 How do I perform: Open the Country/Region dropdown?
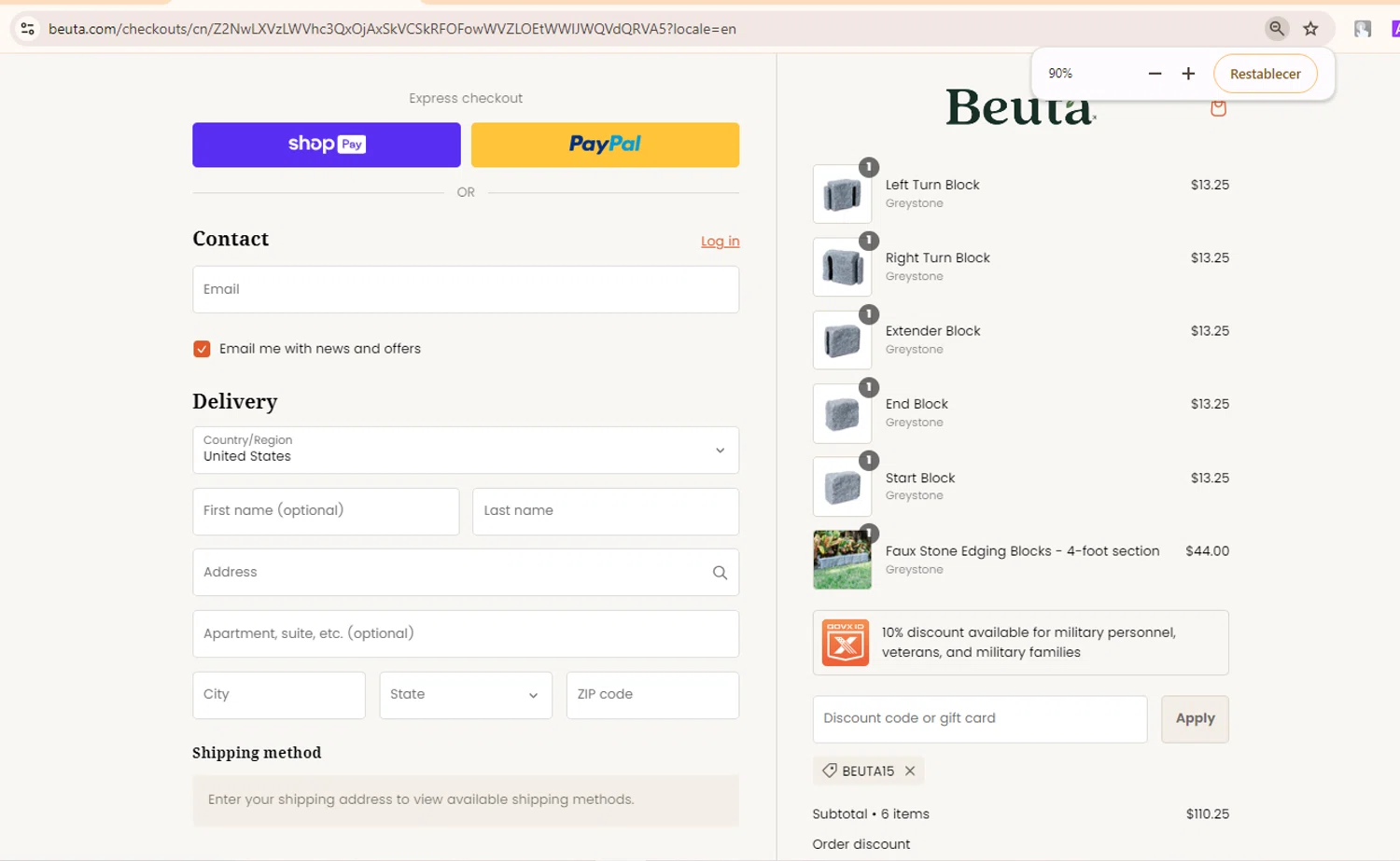click(466, 450)
